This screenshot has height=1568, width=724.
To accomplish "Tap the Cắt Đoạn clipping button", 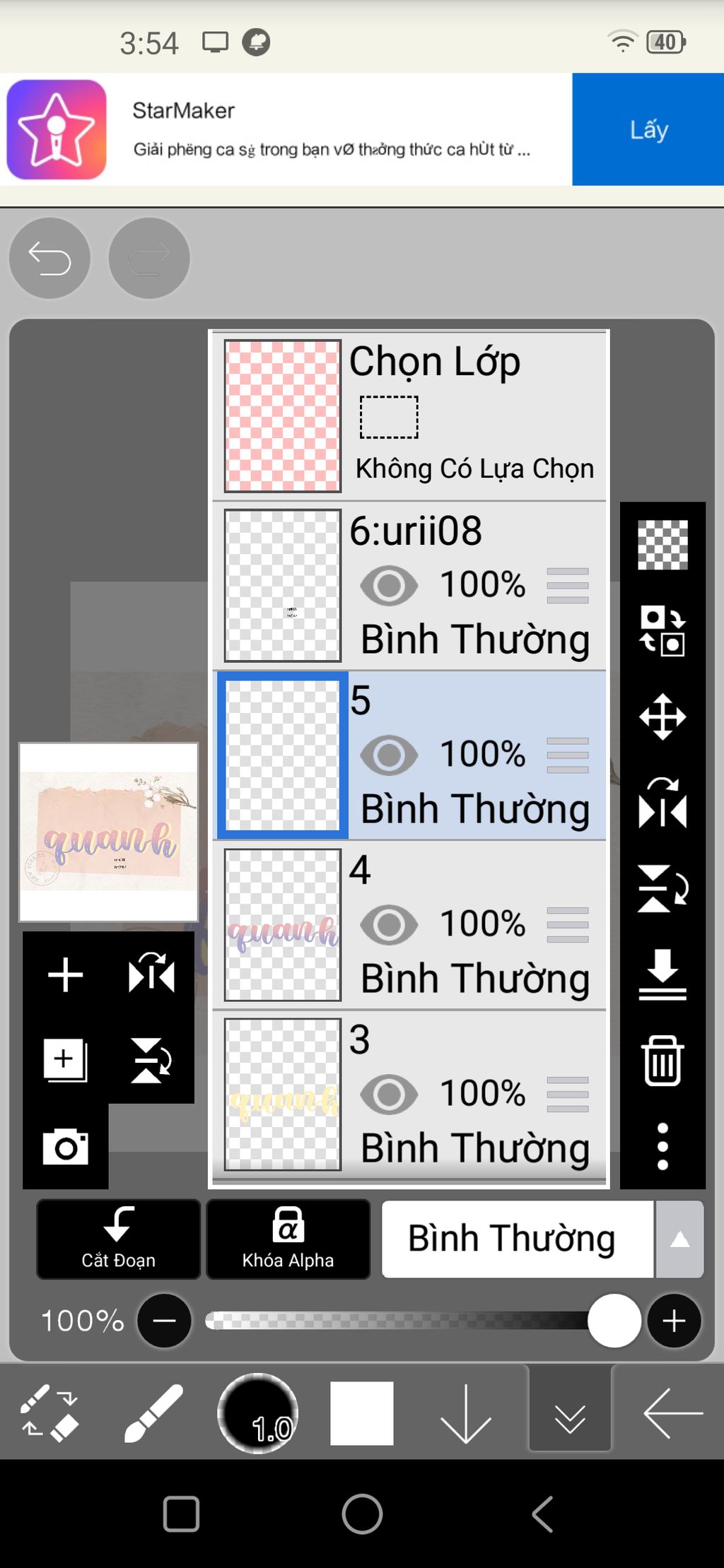I will 118,1239.
